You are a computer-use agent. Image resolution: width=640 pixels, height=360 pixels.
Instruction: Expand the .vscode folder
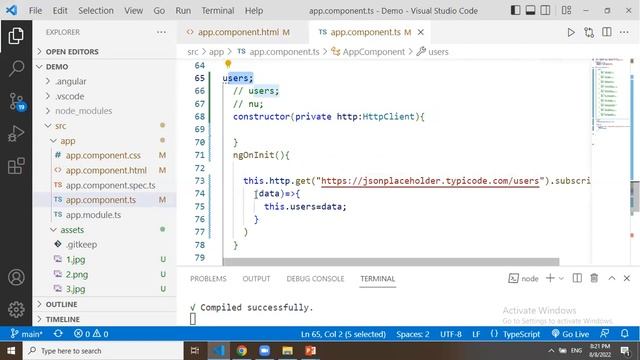pos(69,96)
